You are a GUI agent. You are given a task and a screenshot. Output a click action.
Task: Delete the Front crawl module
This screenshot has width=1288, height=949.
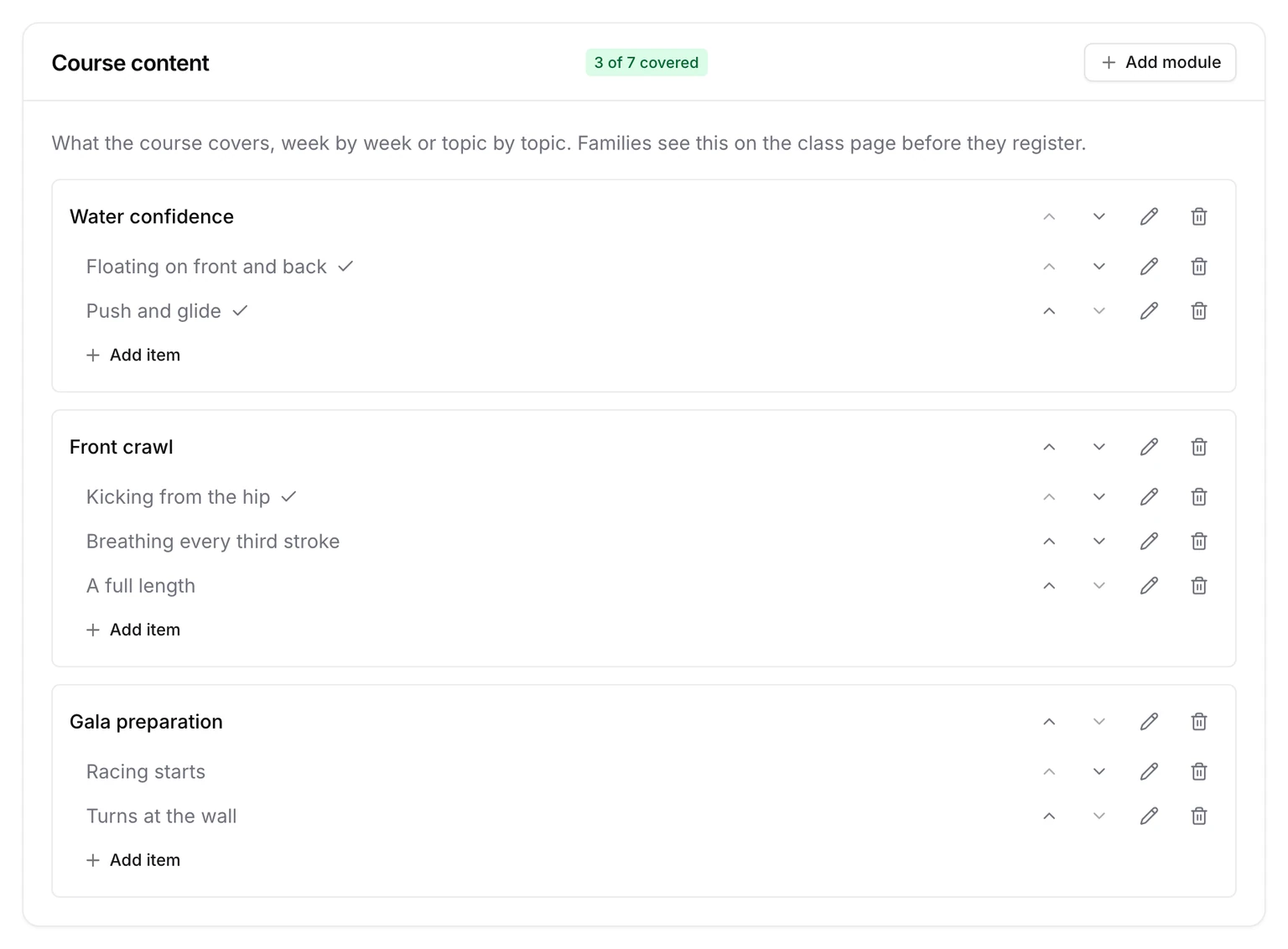click(x=1199, y=447)
